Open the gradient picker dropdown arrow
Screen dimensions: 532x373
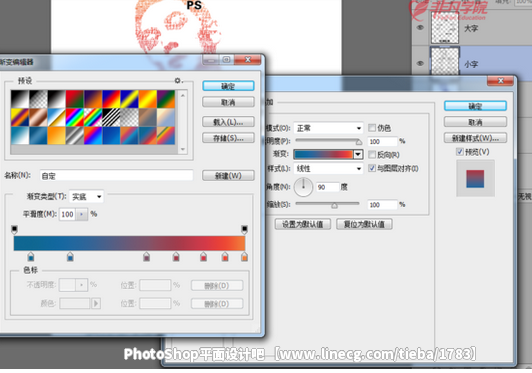pyautogui.click(x=358, y=154)
